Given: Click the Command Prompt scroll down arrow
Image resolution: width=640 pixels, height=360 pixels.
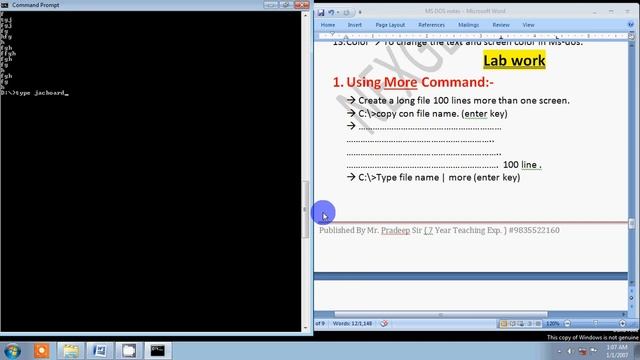Looking at the screenshot, I should point(306,328).
